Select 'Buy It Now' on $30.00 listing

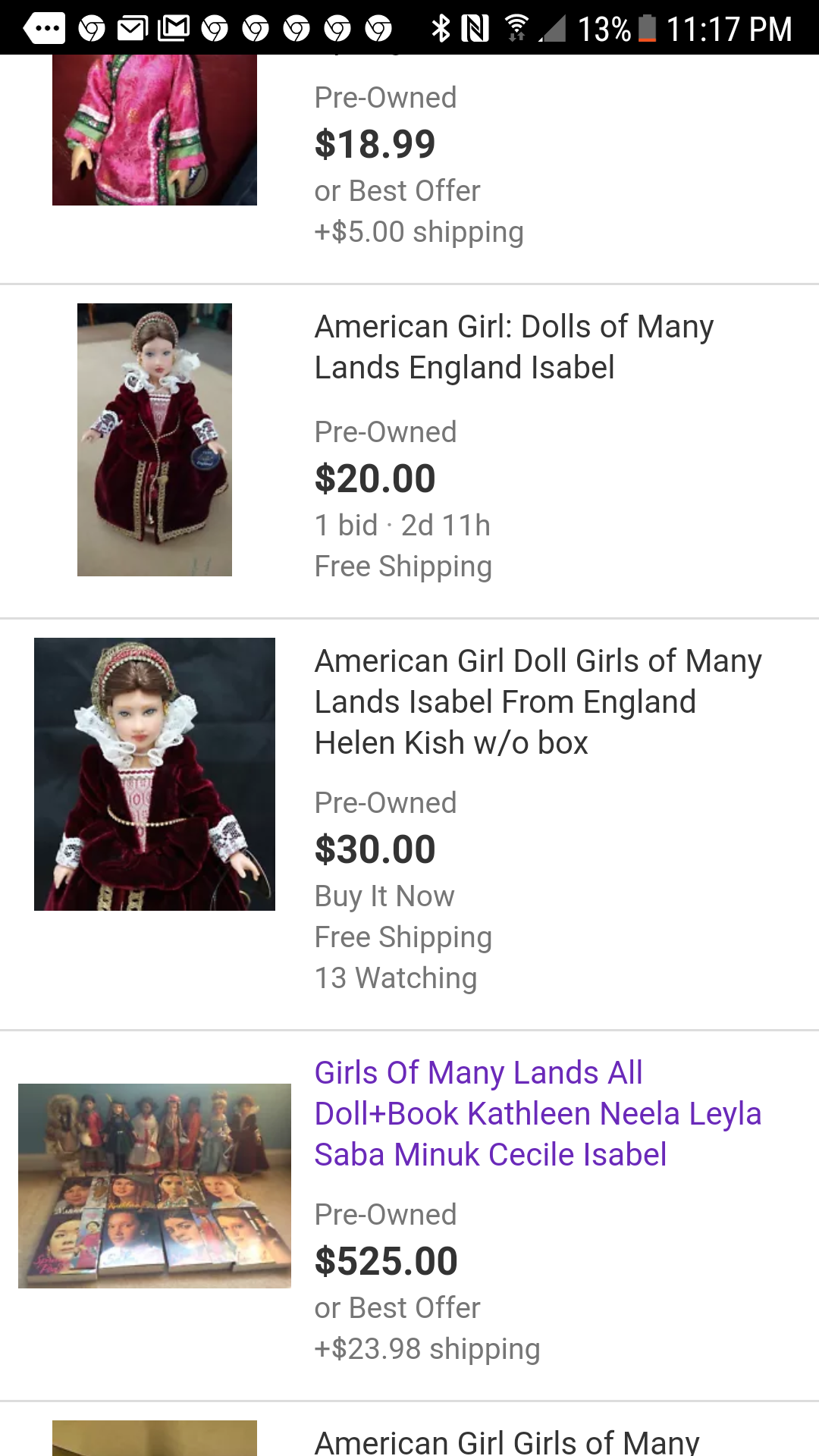click(x=384, y=896)
